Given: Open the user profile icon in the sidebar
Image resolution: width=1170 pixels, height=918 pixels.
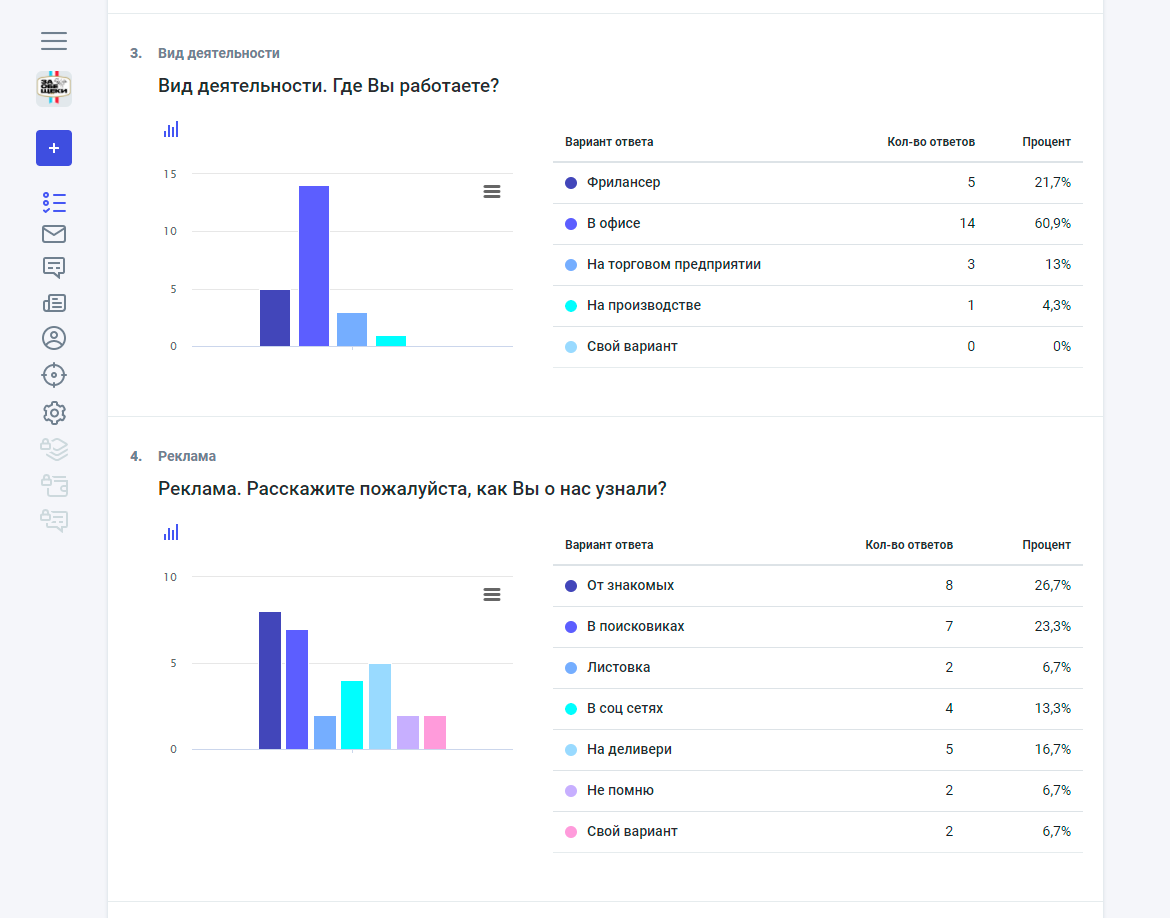Looking at the screenshot, I should (54, 338).
